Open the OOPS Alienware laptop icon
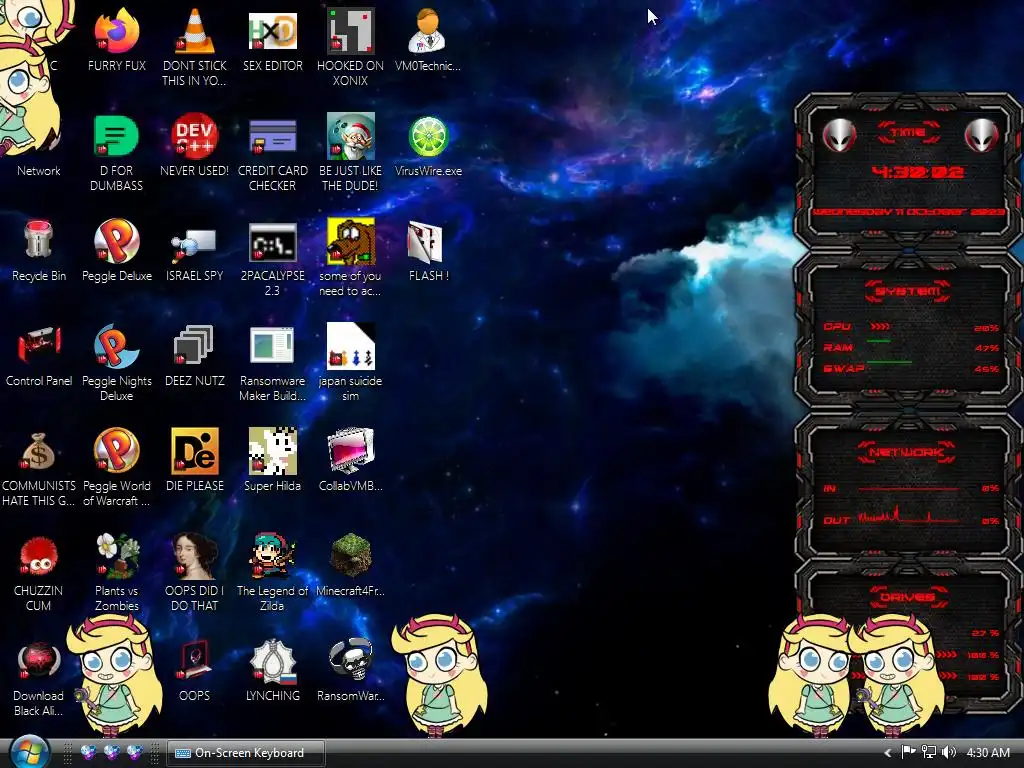This screenshot has height=768, width=1024. pyautogui.click(x=195, y=661)
